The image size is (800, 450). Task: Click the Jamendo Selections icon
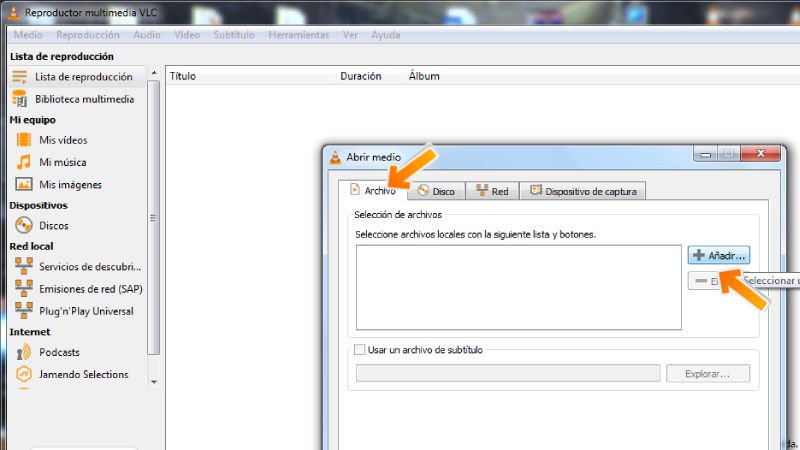23,374
